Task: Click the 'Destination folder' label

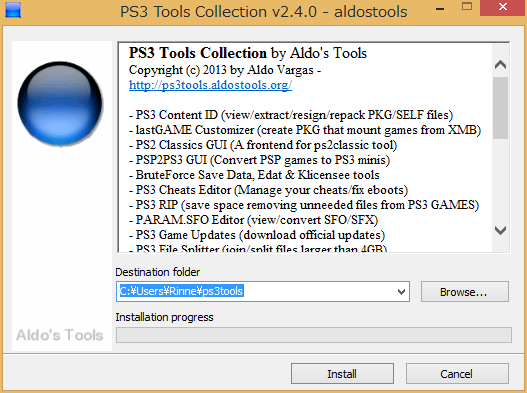Action: 158,272
